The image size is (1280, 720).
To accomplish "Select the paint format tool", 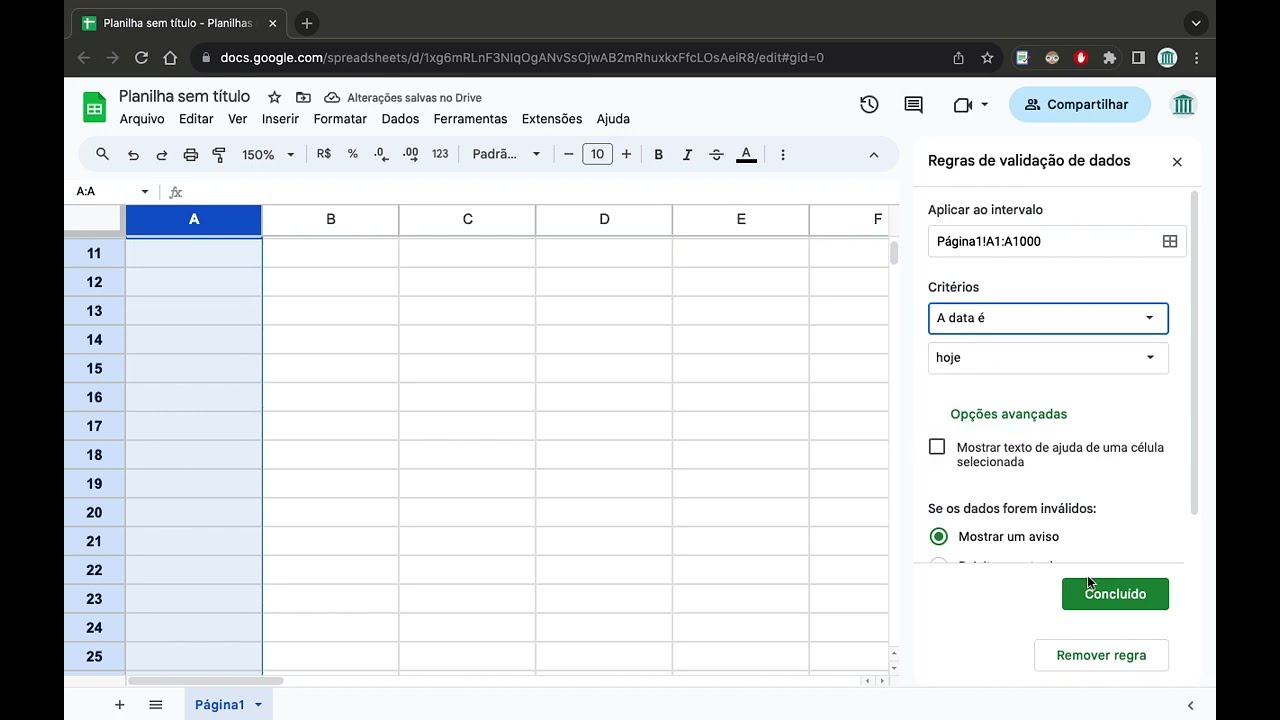I will [x=219, y=155].
